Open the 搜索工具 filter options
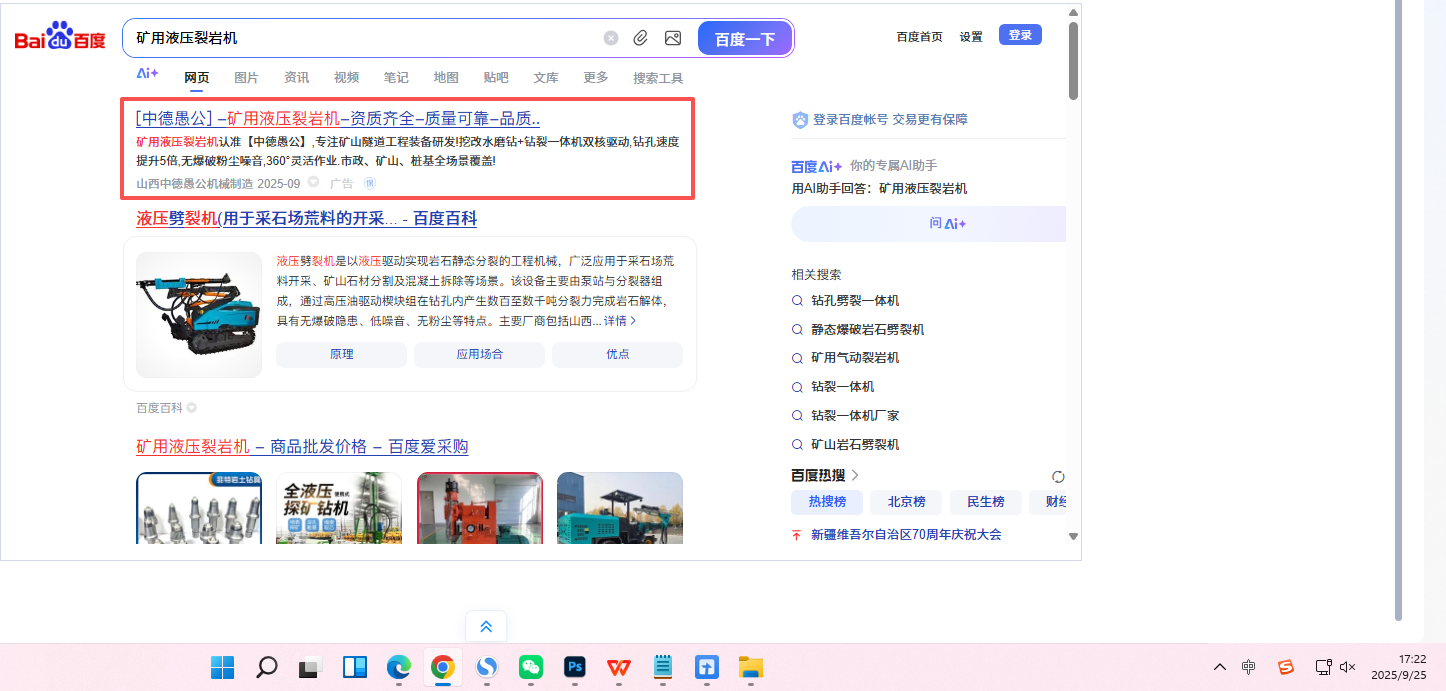Screen dimensions: 1446x691 click(x=658, y=78)
